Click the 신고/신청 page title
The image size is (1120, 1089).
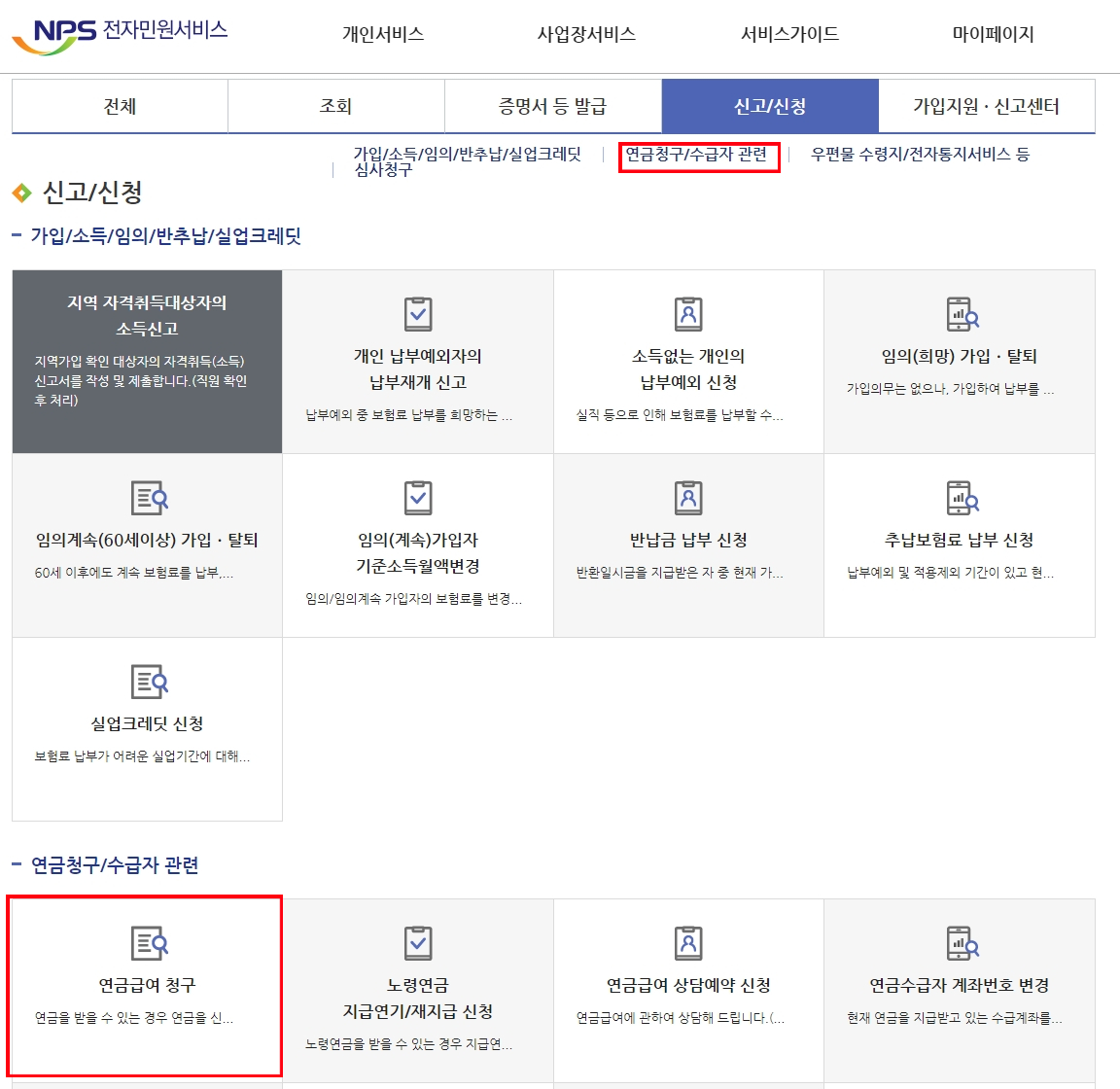coord(92,192)
